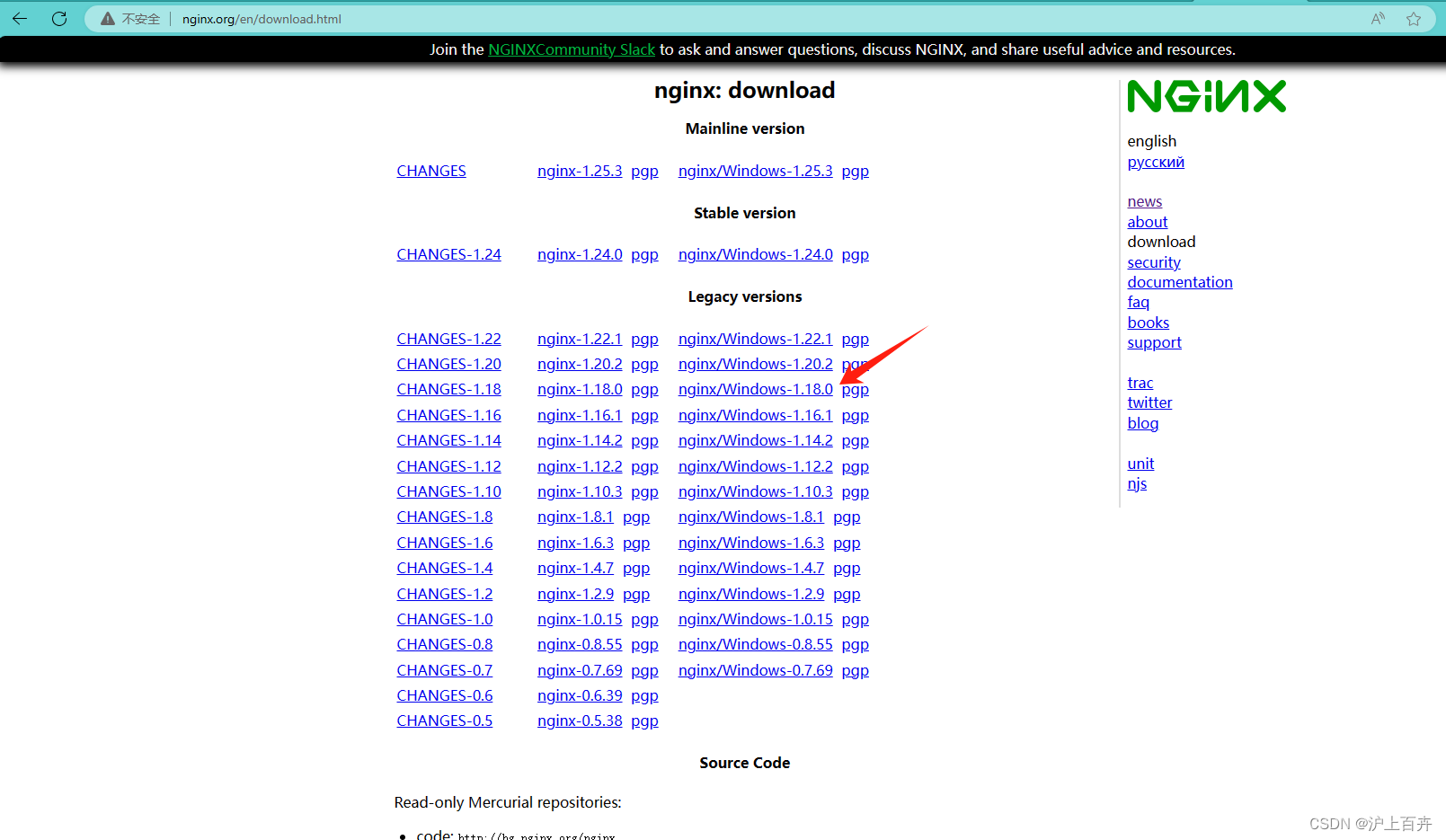1446x840 pixels.
Task: Open pgp signature for nginx-0.5.38
Action: pyautogui.click(x=644, y=721)
